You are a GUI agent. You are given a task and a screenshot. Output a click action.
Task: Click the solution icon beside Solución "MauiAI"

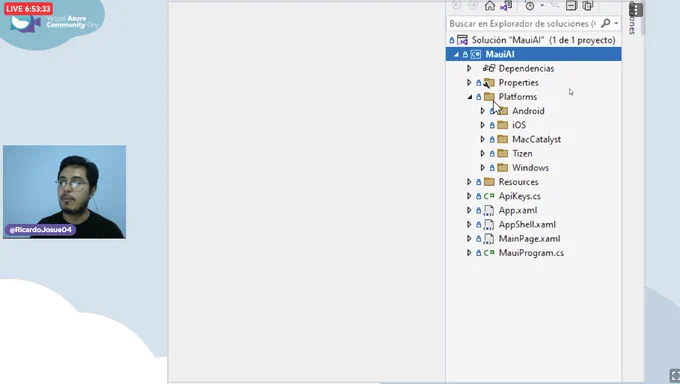462,40
